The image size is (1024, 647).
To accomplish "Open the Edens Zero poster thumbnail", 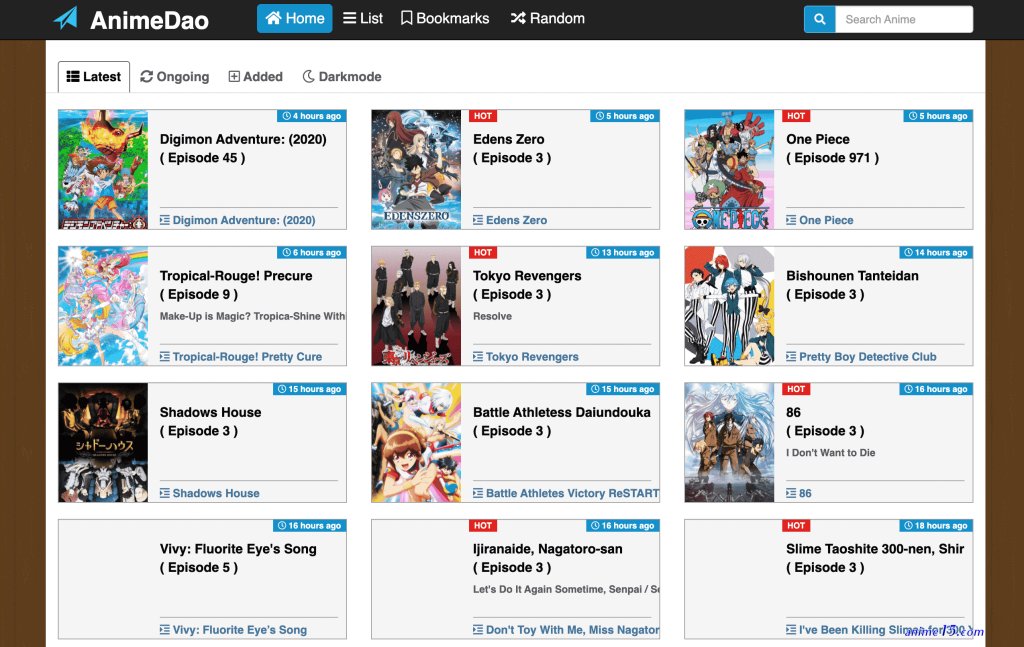I will click(x=416, y=170).
